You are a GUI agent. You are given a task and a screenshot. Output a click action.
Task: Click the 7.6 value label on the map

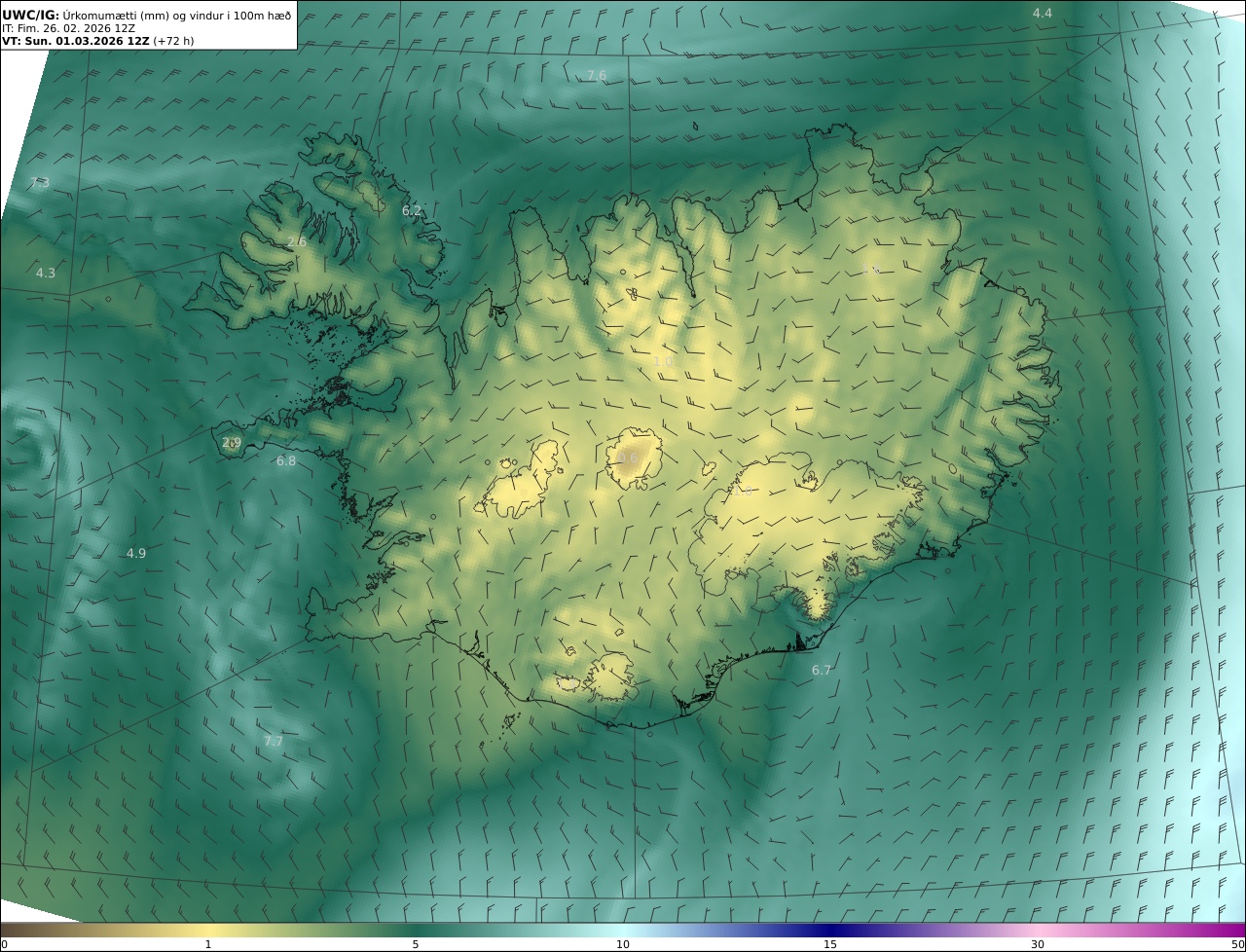click(597, 75)
